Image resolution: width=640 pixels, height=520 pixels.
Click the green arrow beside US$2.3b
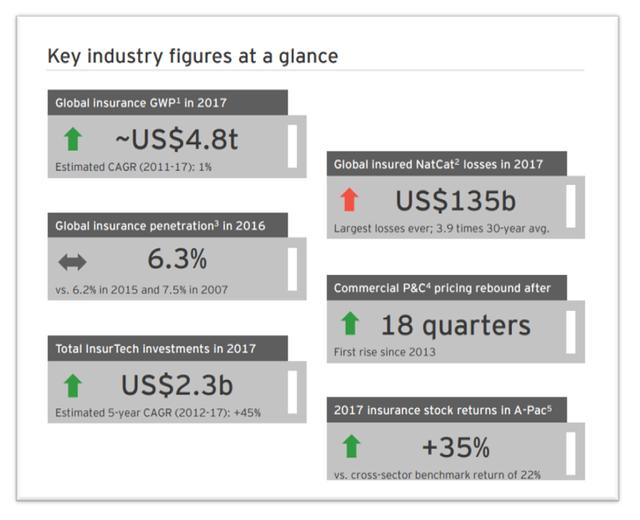tap(73, 386)
